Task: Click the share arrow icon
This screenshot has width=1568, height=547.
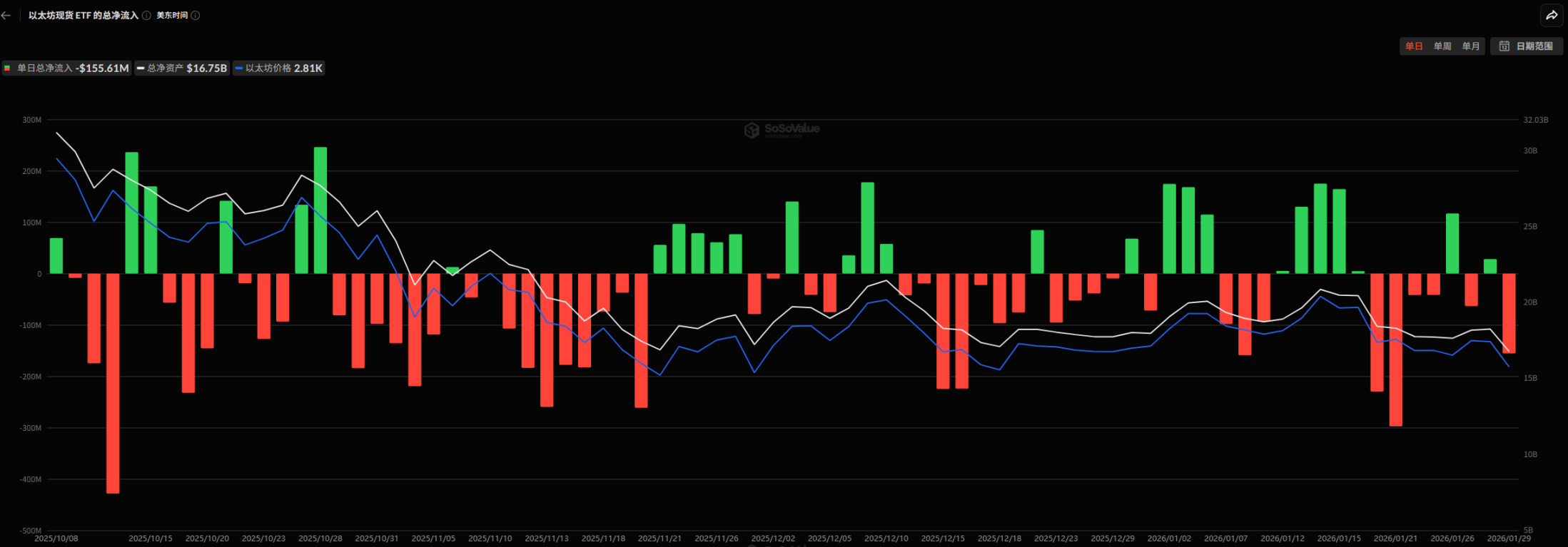Action: click(x=1552, y=15)
